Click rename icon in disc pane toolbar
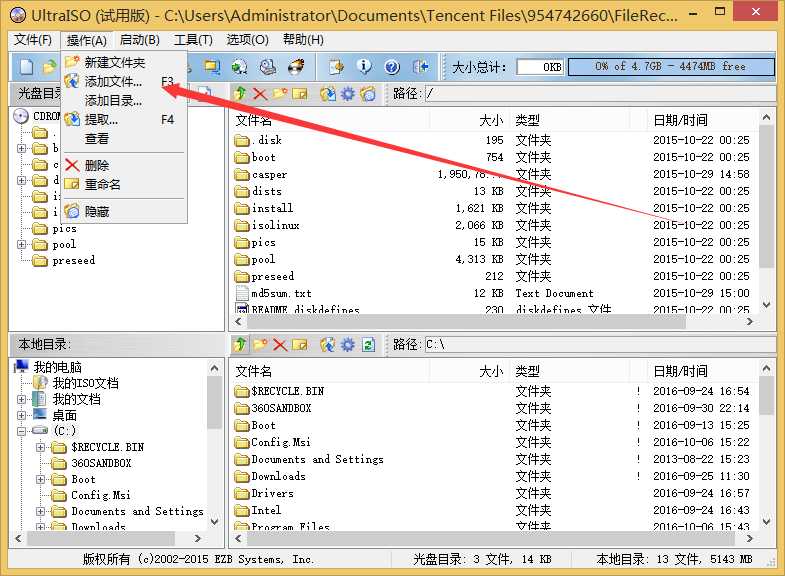 299,94
